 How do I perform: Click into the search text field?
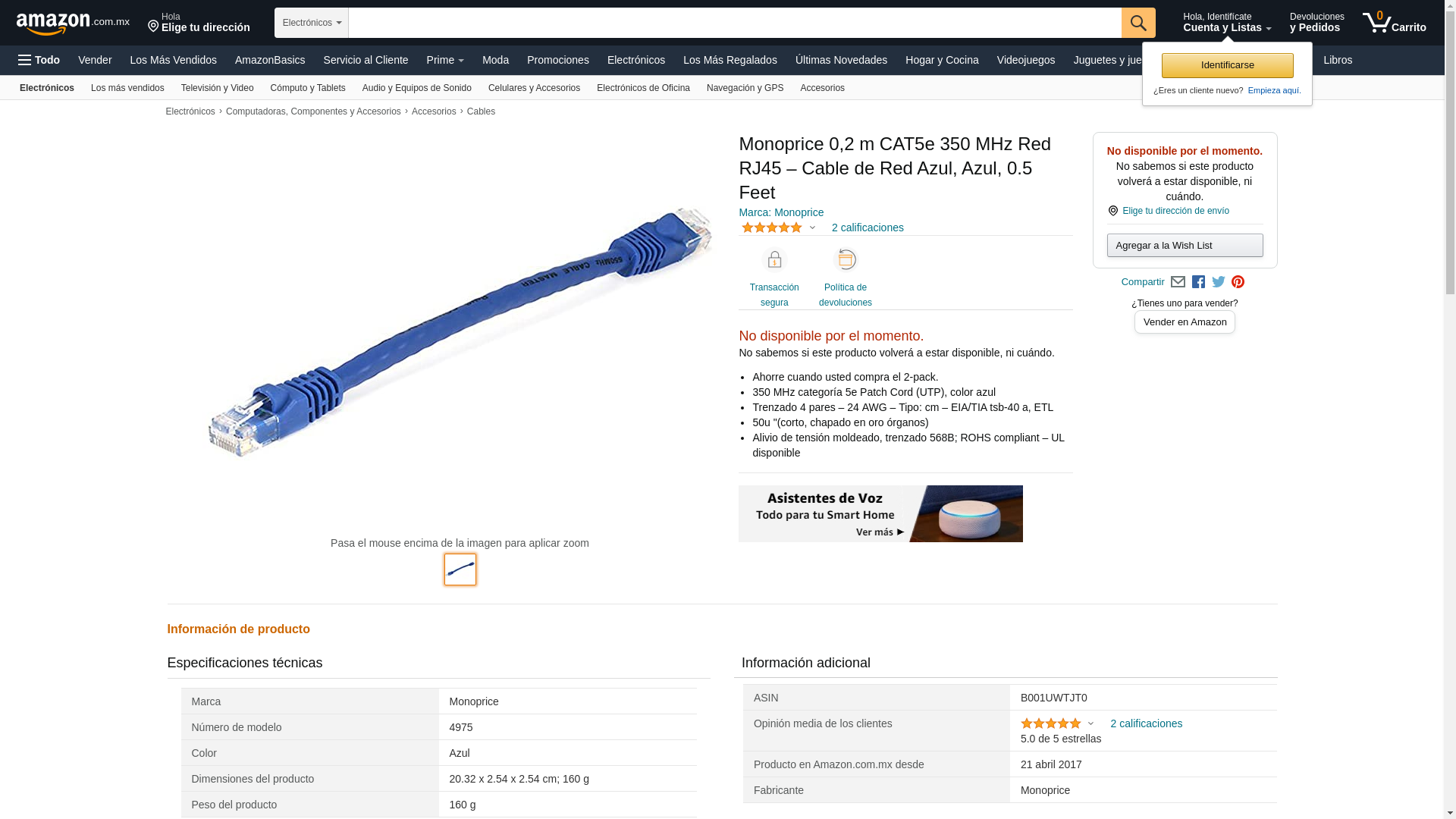(735, 23)
